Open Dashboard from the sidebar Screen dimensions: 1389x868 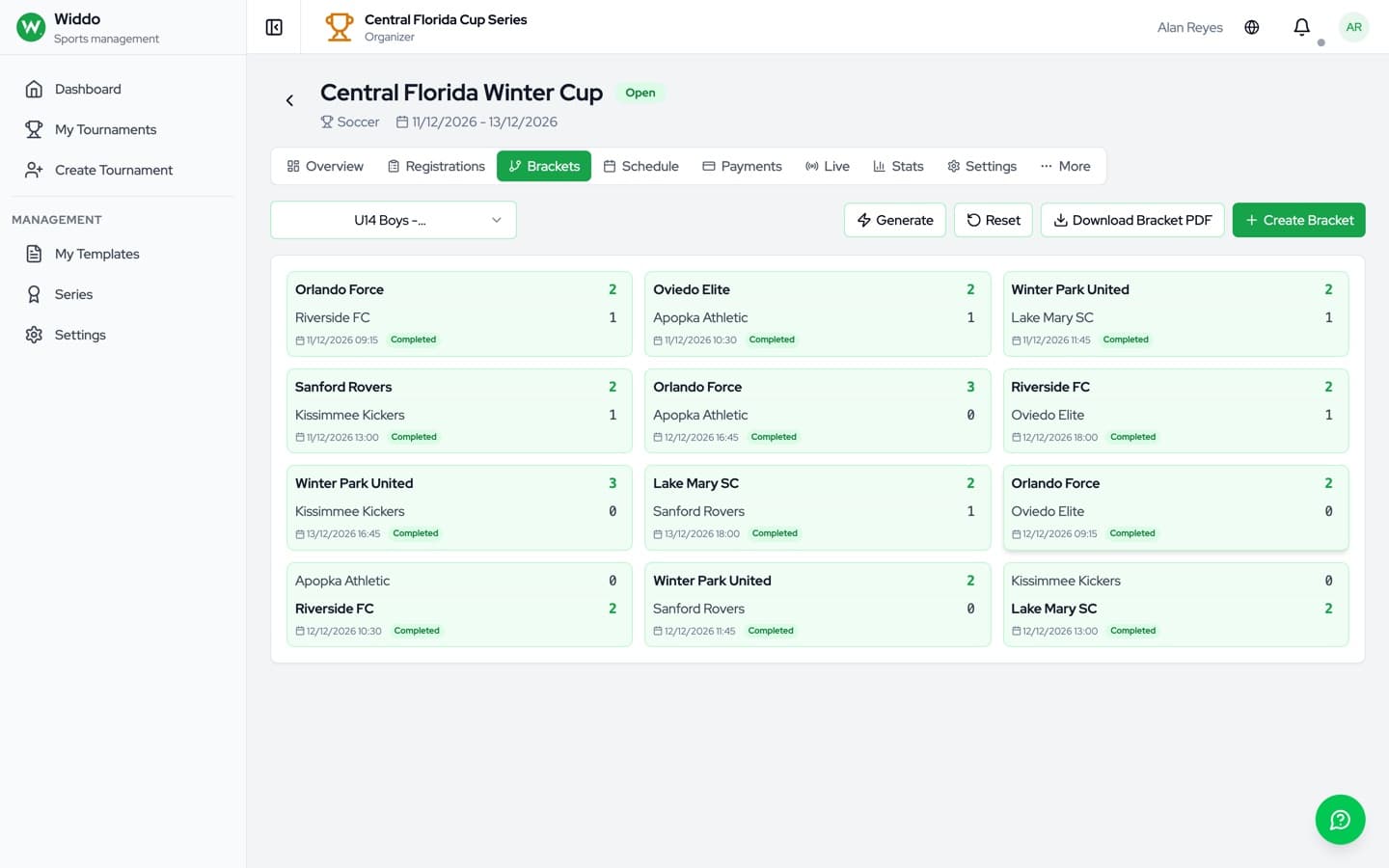pos(123,89)
